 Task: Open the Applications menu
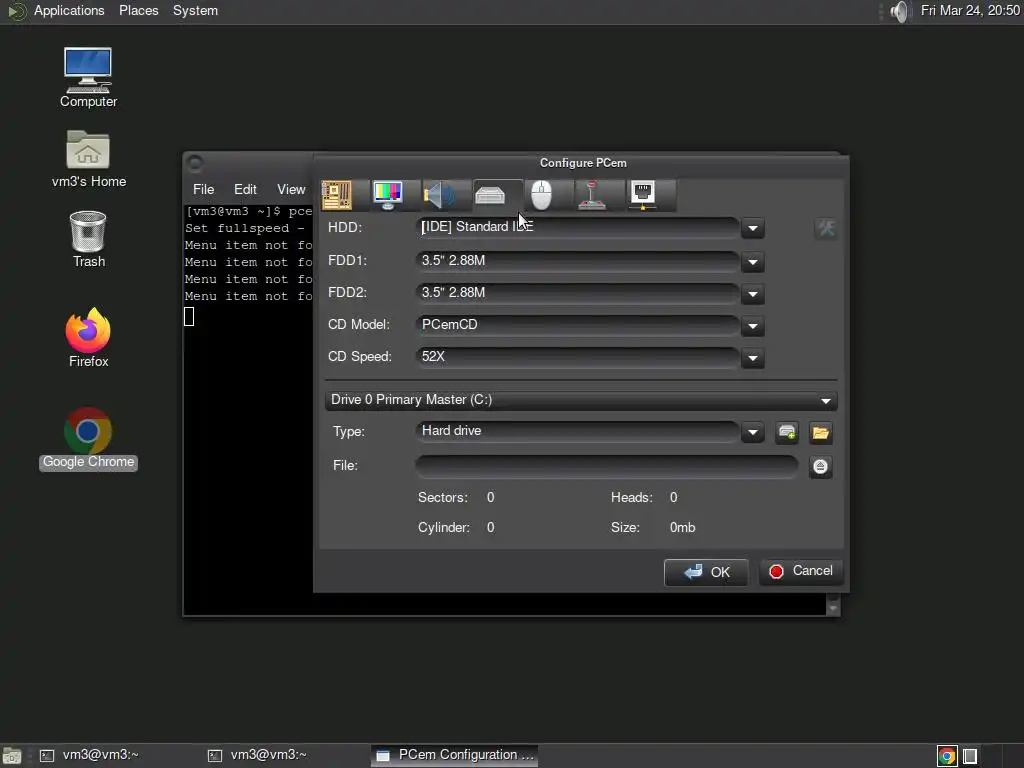coord(69,10)
